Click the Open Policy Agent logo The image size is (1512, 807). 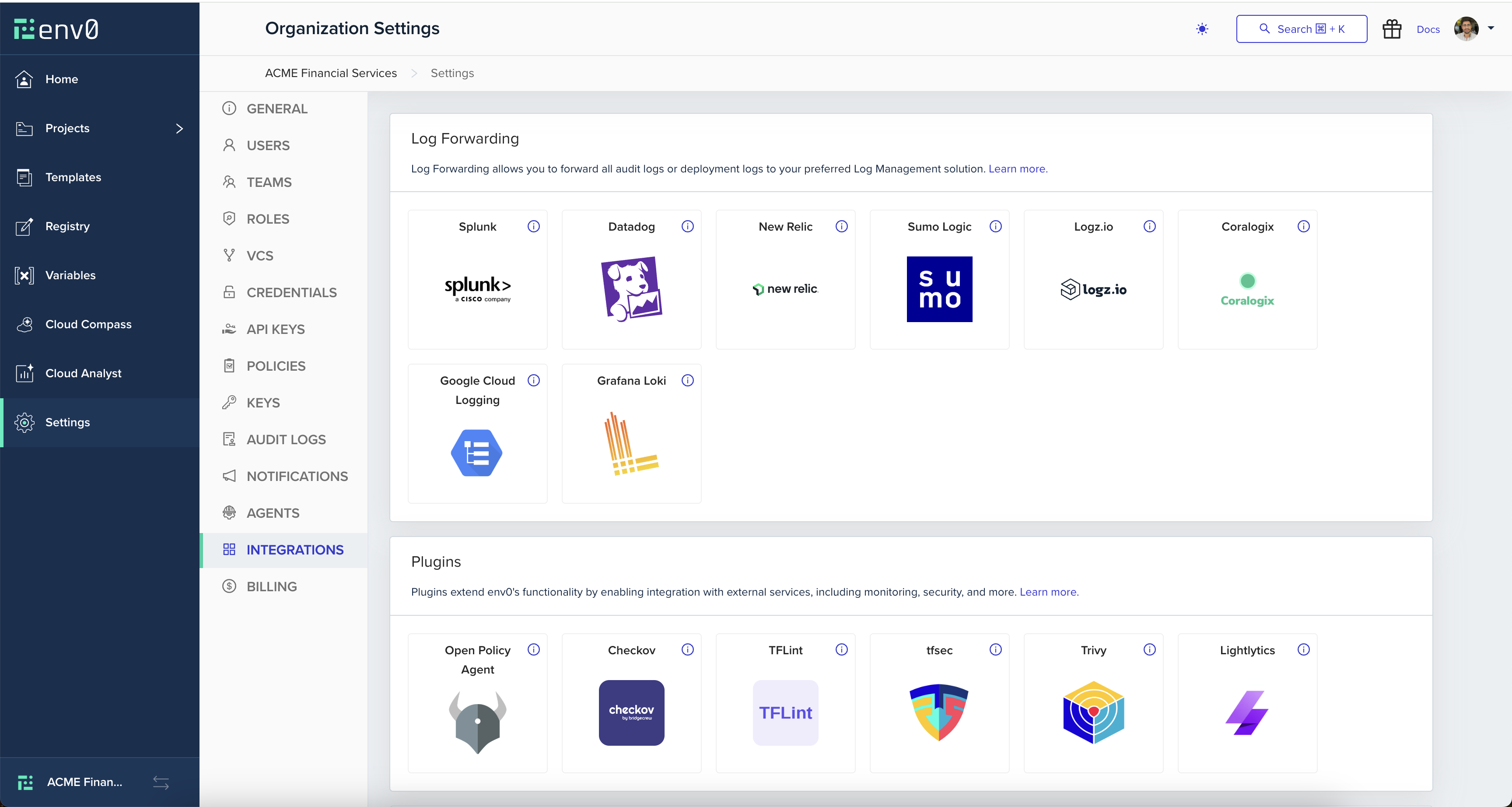(477, 721)
